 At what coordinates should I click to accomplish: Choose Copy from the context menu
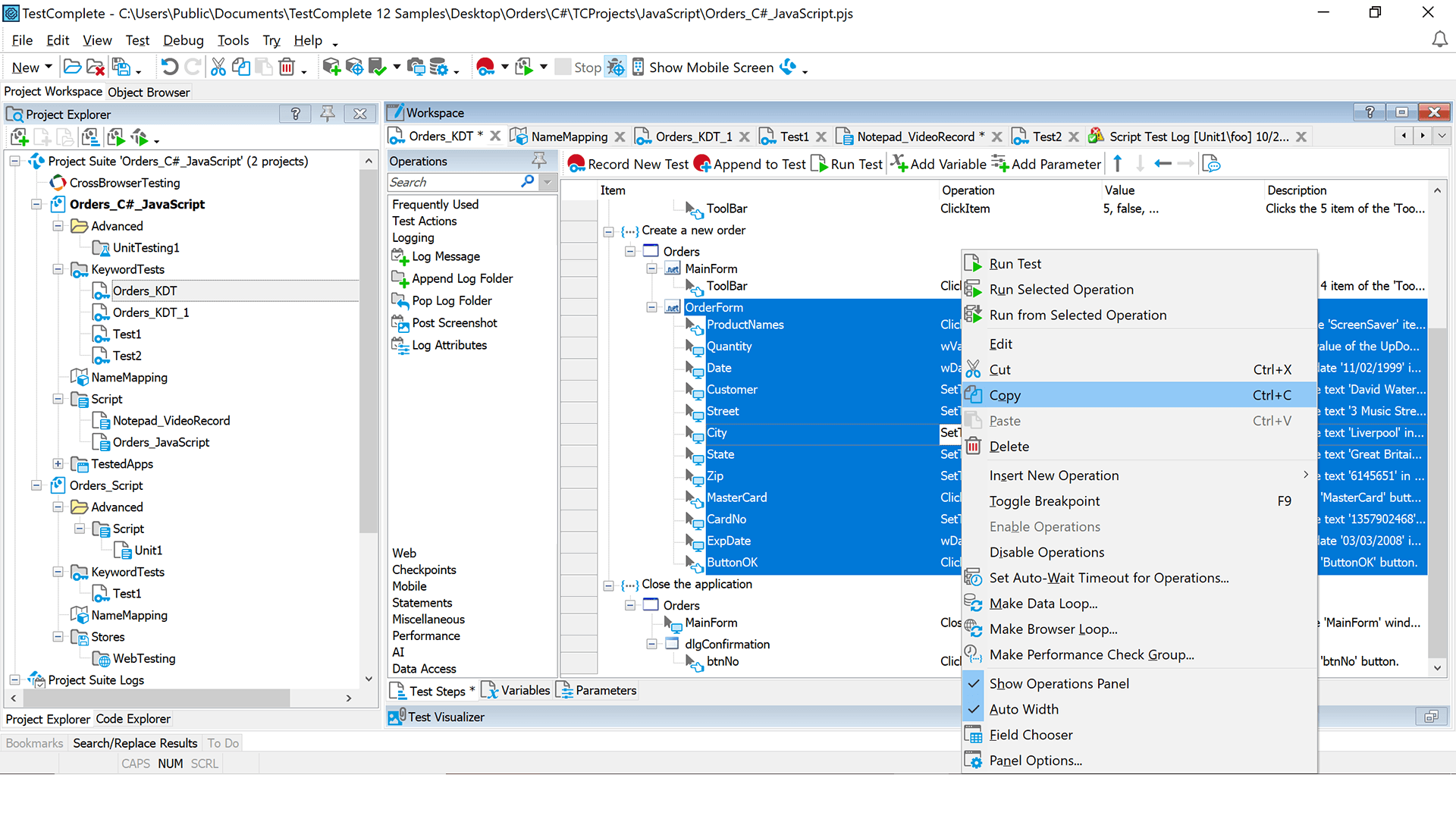(x=1005, y=395)
